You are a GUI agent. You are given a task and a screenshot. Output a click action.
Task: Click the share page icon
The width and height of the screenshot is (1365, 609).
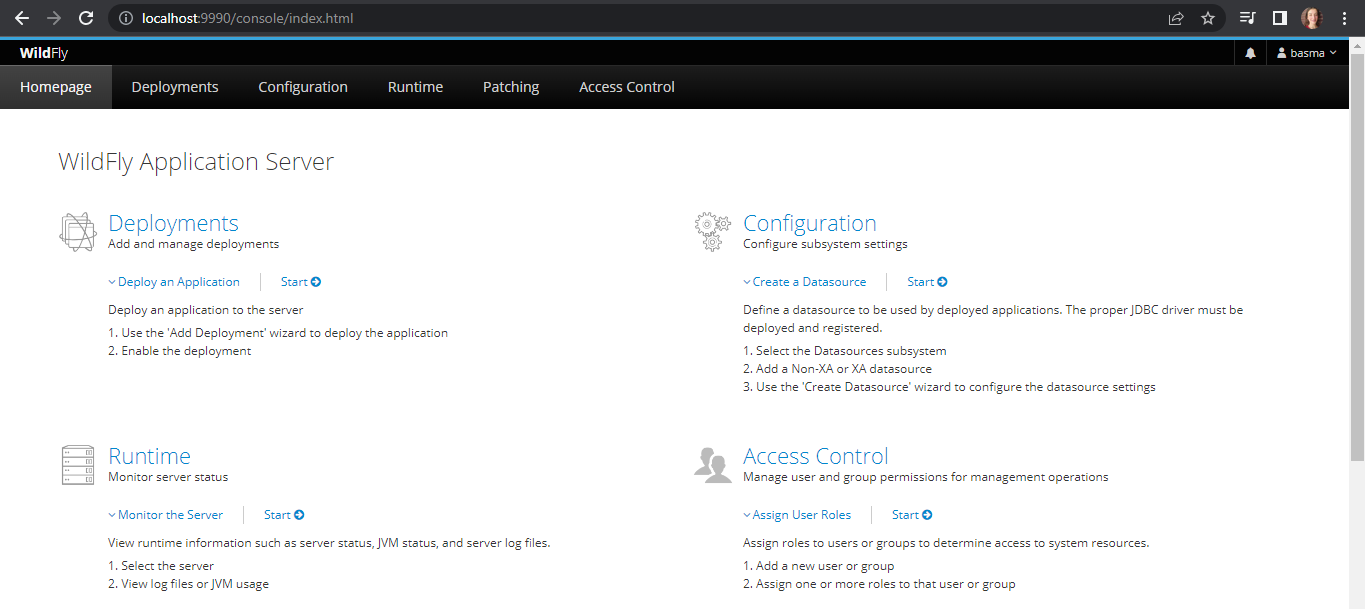(1176, 18)
